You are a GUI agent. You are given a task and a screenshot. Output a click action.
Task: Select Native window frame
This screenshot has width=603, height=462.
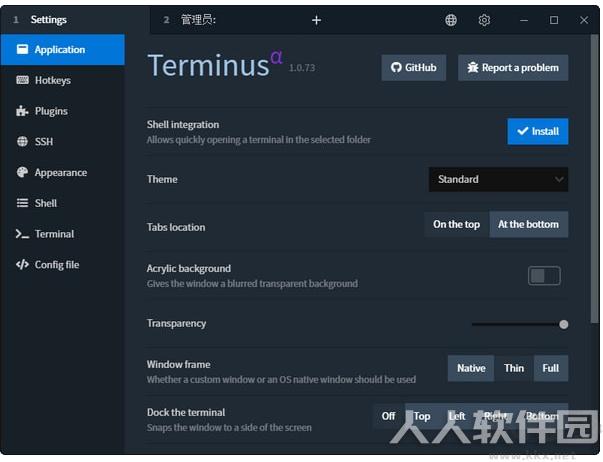(x=471, y=369)
